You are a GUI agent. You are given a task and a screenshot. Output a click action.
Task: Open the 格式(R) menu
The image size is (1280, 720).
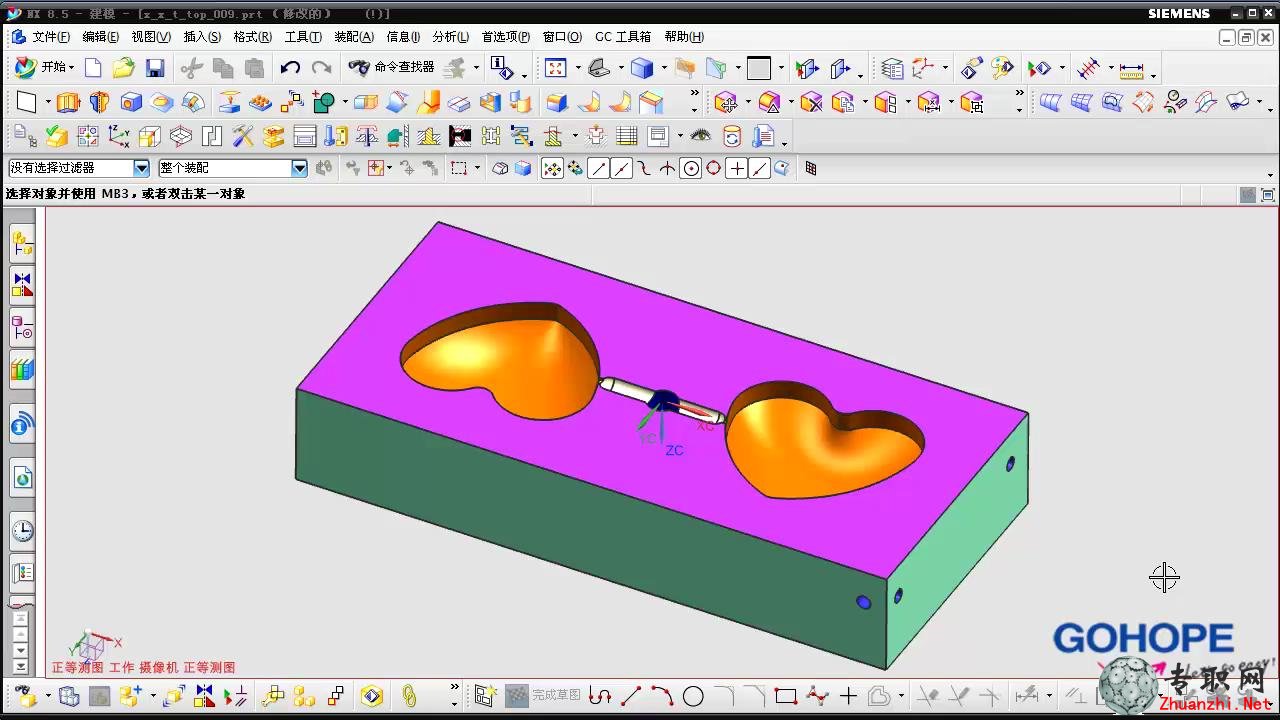pos(252,37)
